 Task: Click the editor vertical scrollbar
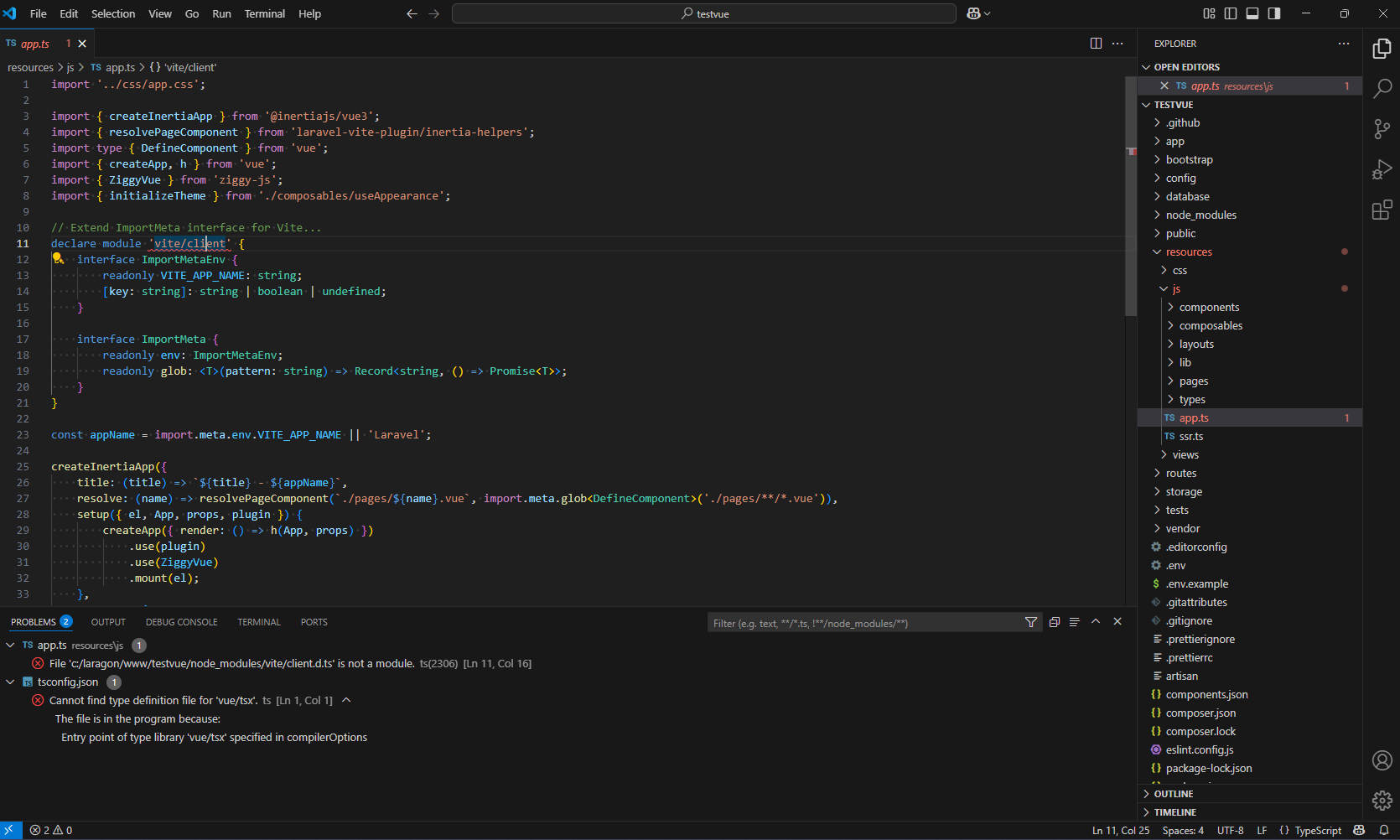click(x=1131, y=196)
